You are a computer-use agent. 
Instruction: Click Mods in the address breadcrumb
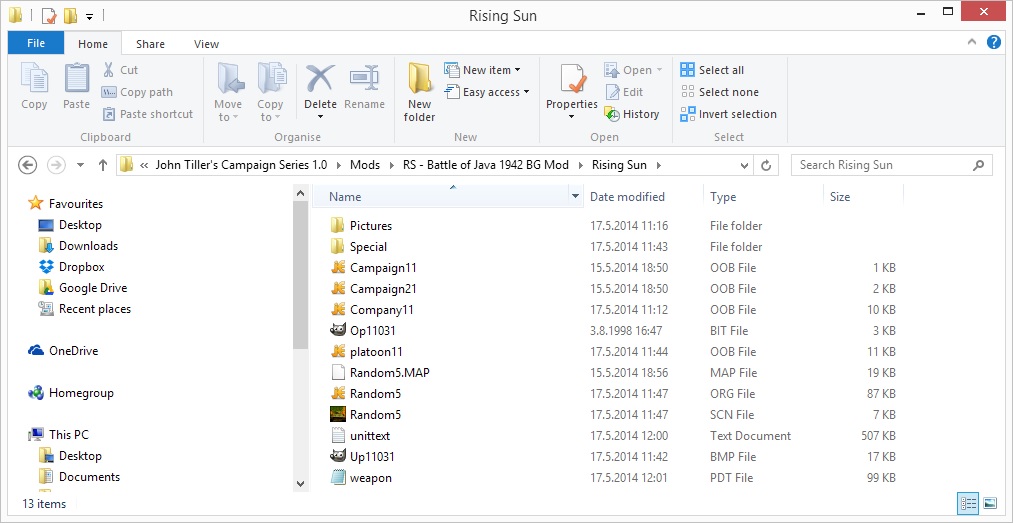click(365, 165)
